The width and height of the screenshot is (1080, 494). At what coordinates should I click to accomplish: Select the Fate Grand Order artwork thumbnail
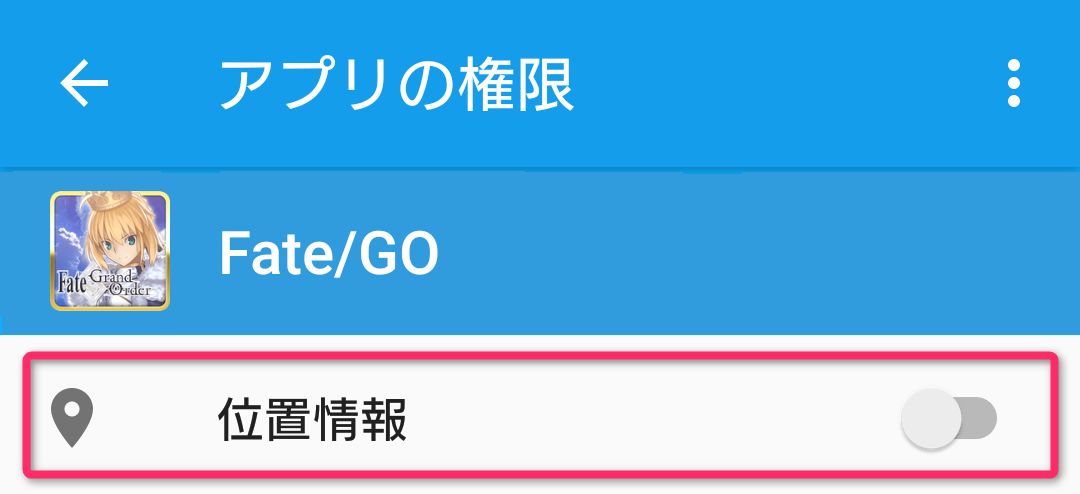110,251
